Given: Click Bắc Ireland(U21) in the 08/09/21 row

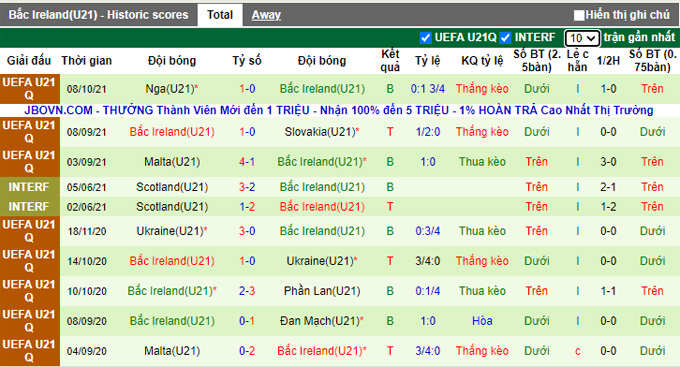Looking at the screenshot, I should click(172, 132).
